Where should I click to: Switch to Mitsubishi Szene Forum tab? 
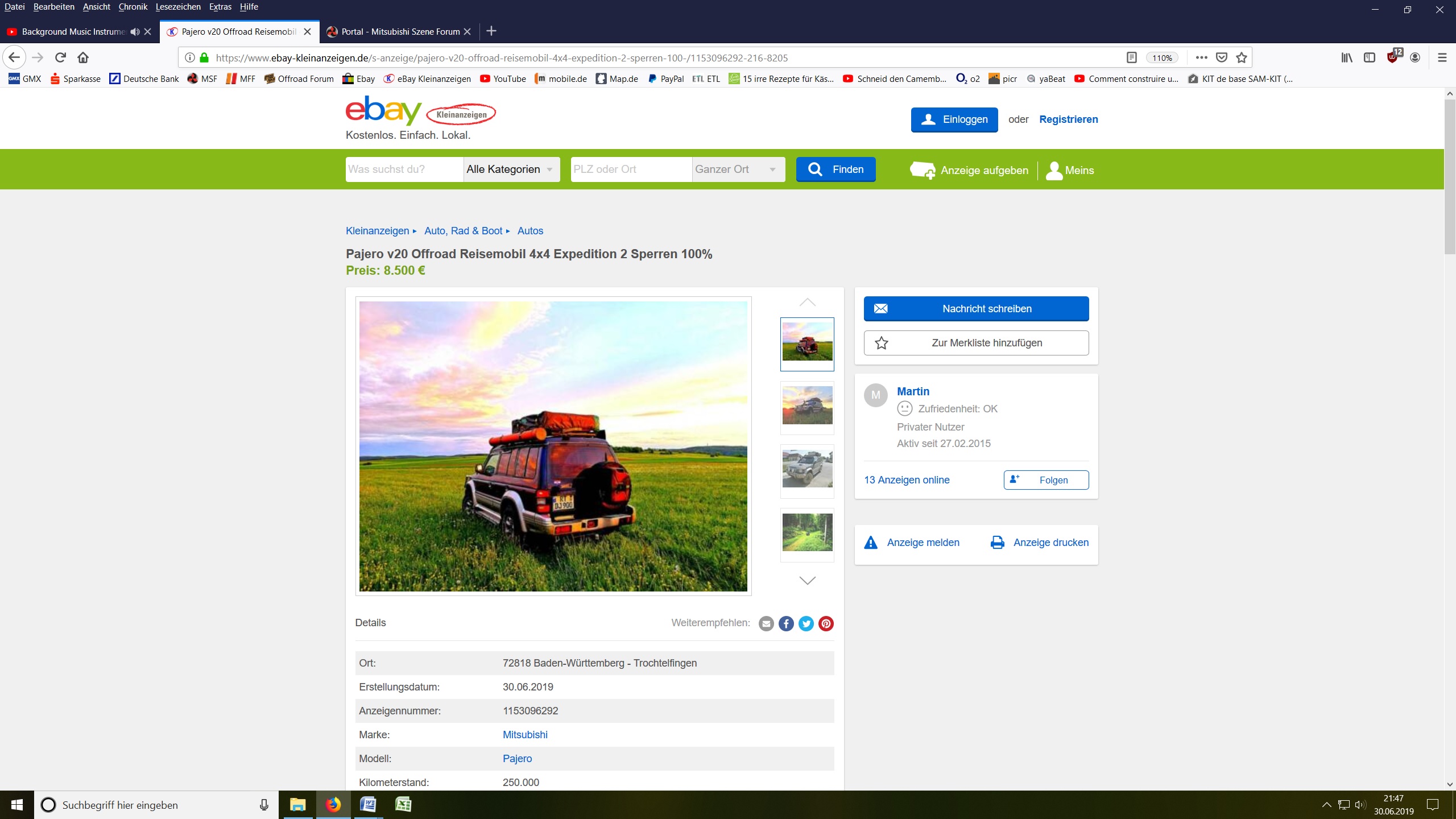[399, 32]
